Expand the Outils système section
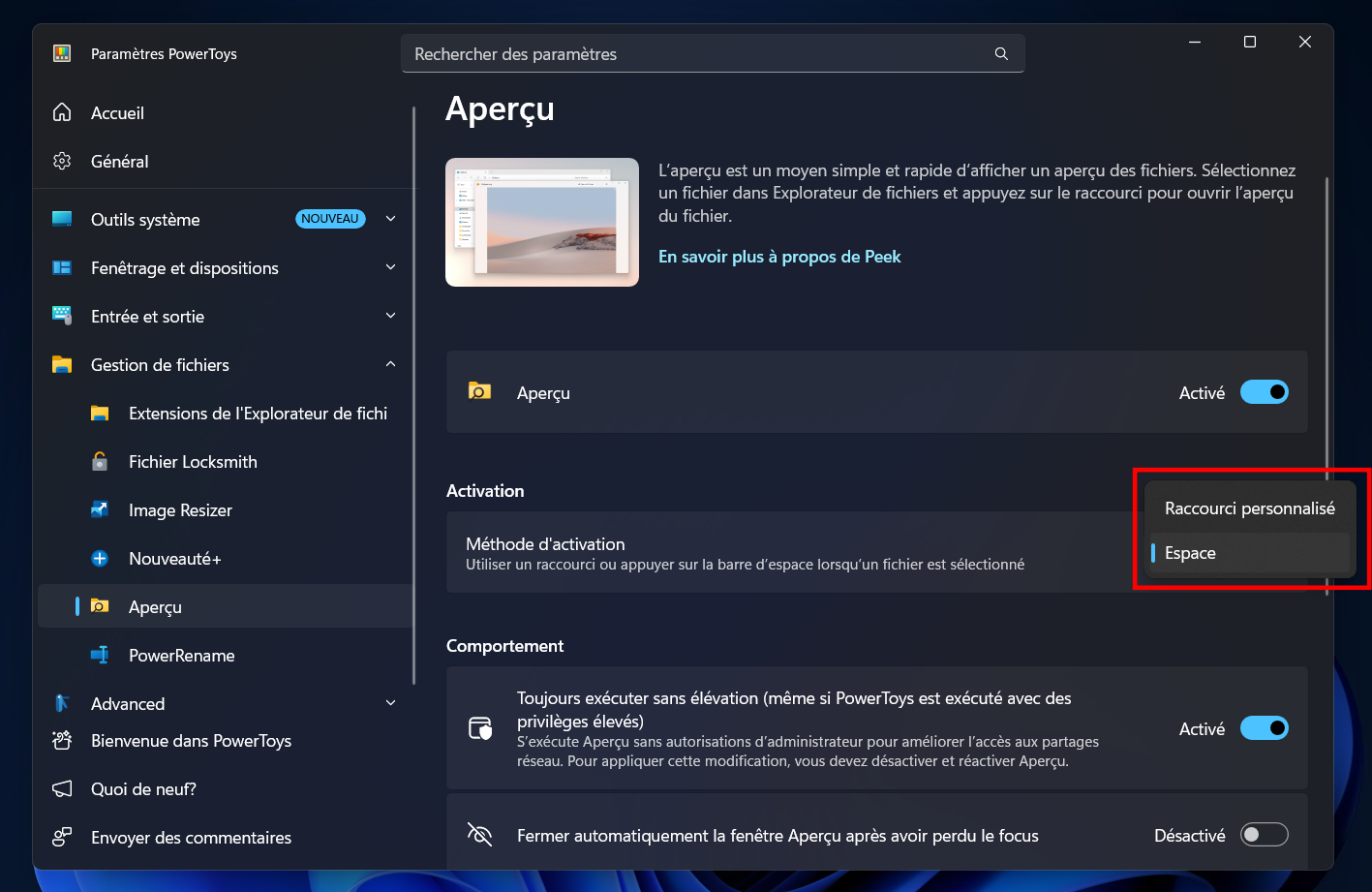 pyautogui.click(x=391, y=219)
